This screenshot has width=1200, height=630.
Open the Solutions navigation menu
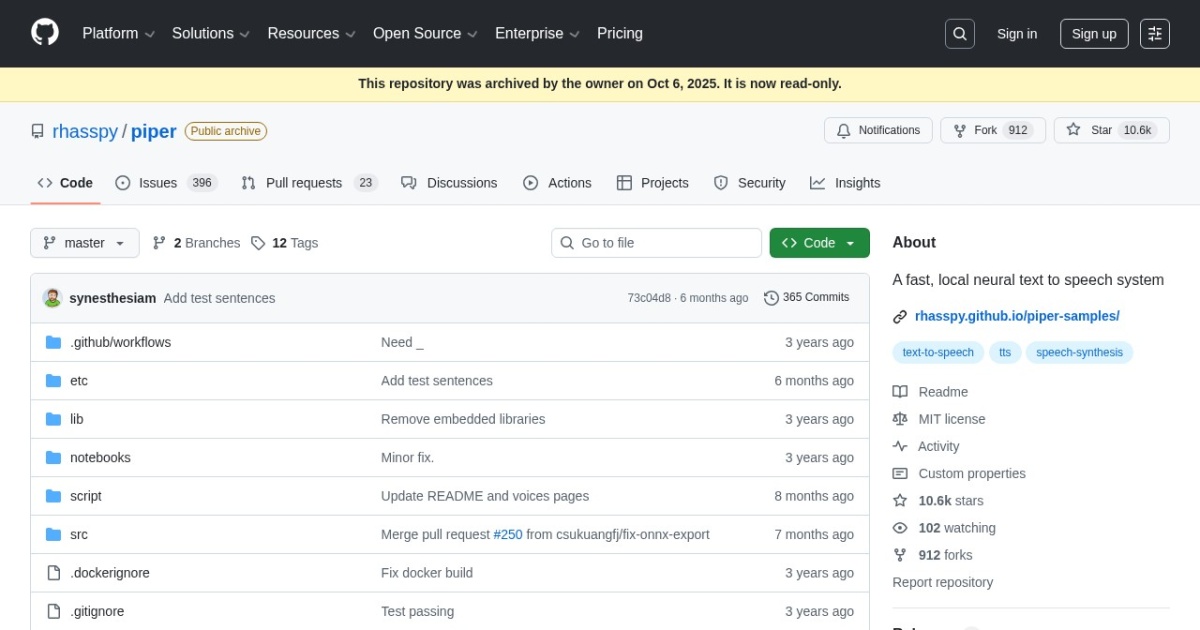click(x=210, y=34)
